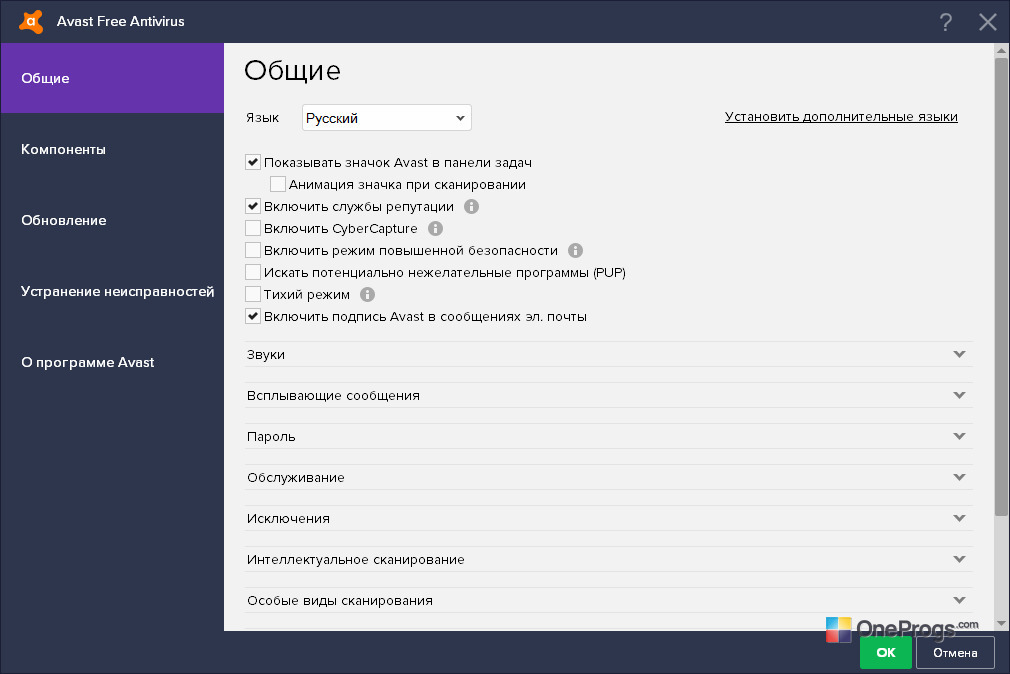Click the vertical scrollbar thumb

(x=1001, y=287)
